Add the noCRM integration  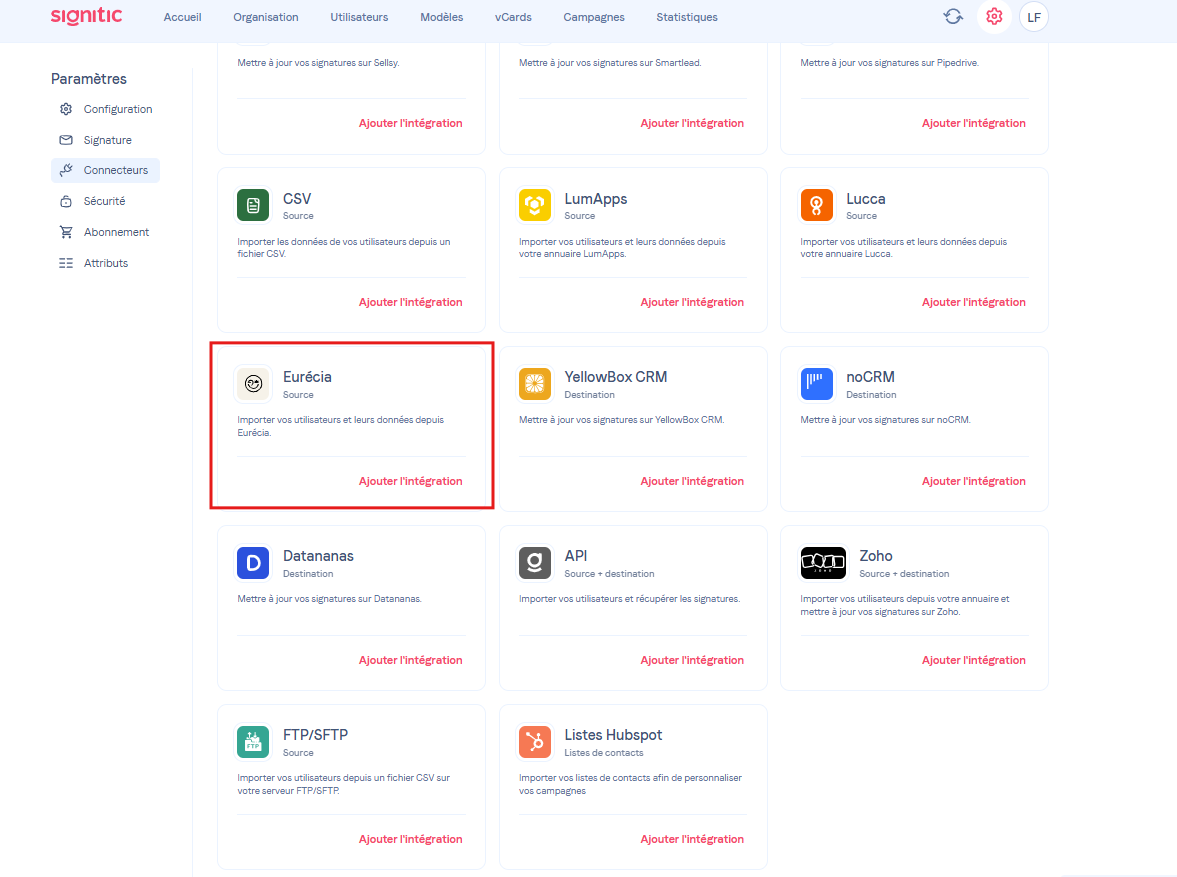tap(974, 481)
